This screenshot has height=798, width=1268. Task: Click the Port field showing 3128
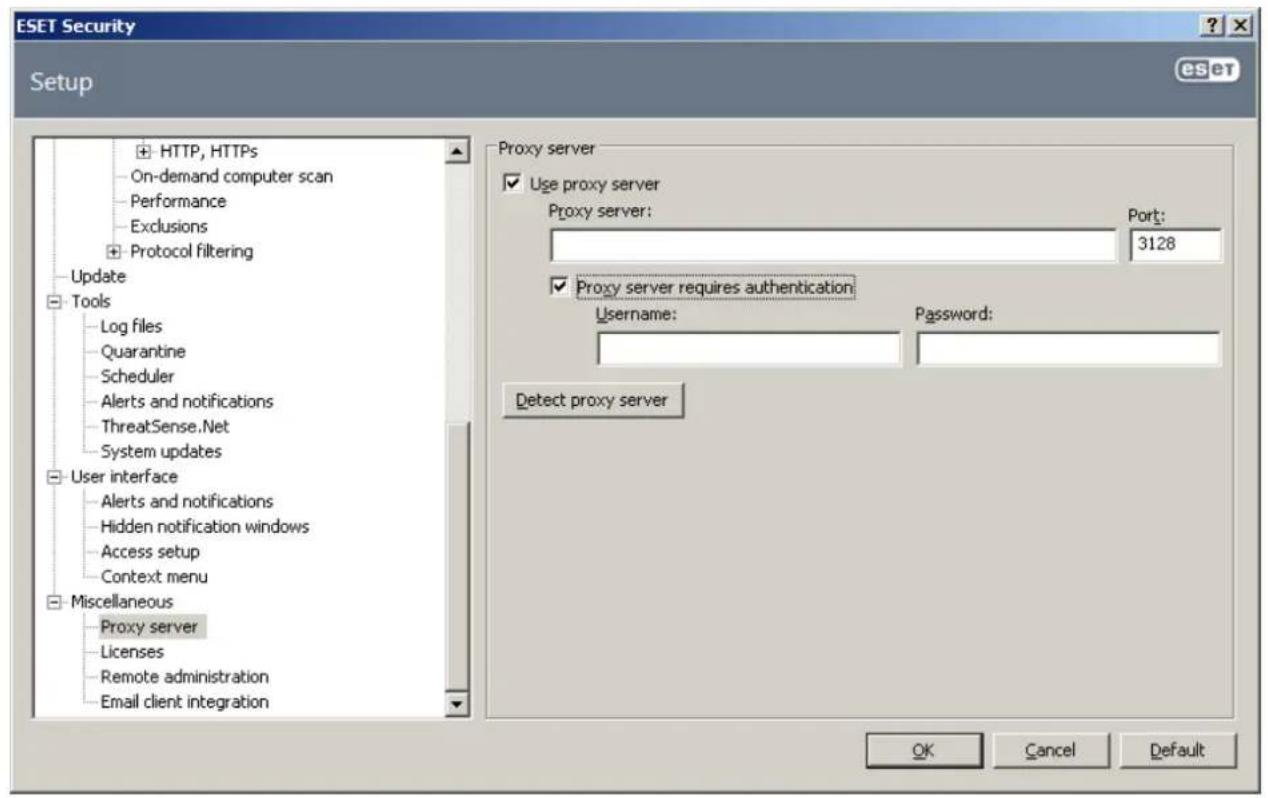[x=1175, y=245]
